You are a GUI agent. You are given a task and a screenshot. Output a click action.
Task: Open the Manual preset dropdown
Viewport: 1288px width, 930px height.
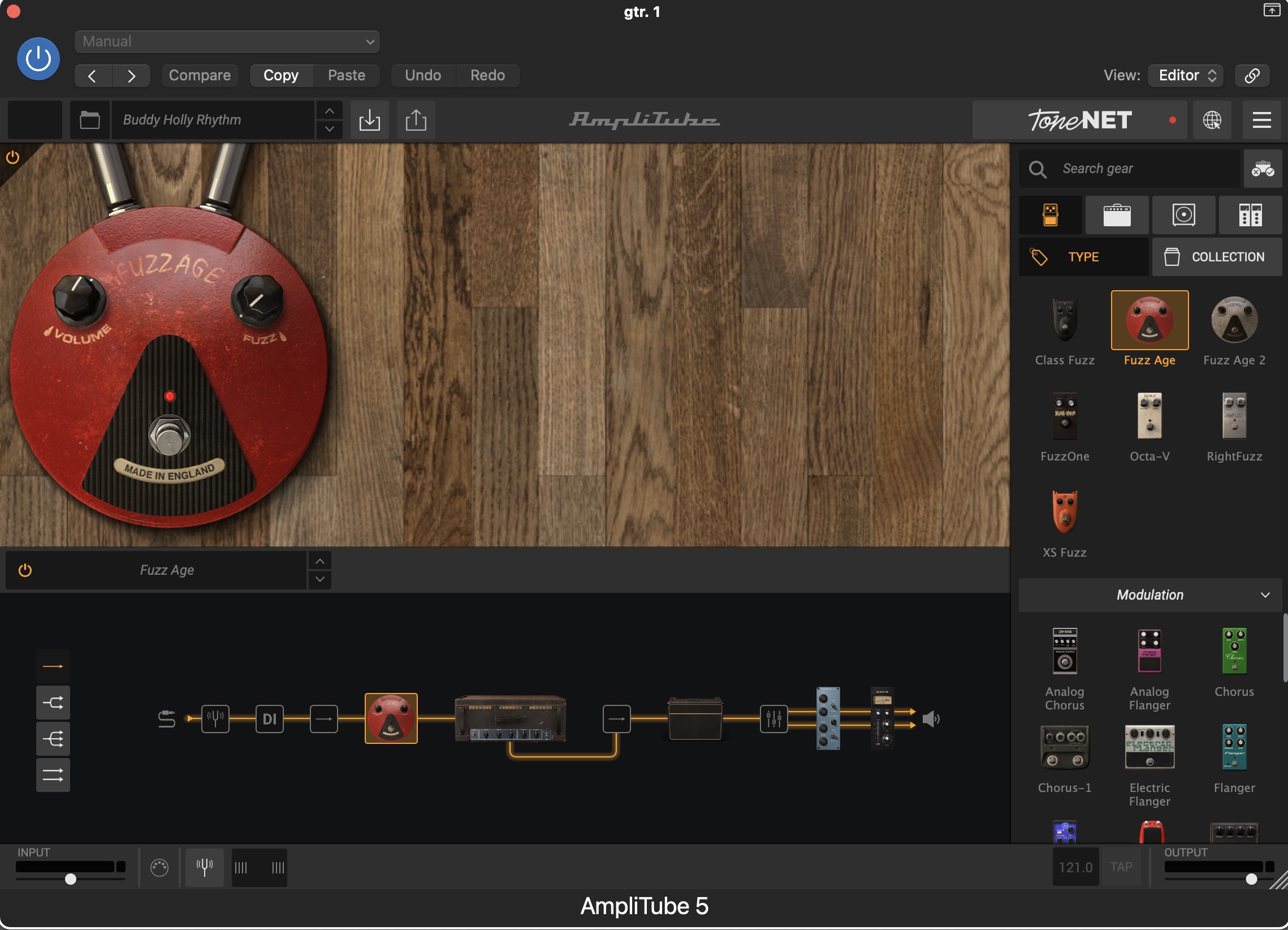(227, 41)
